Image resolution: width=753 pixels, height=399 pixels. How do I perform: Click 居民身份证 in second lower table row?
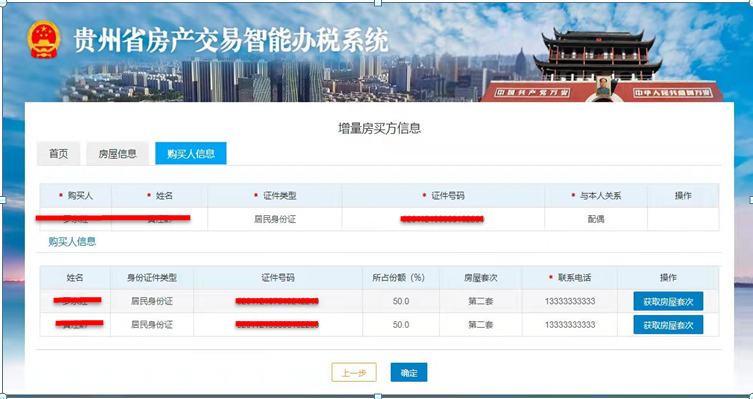tap(152, 325)
